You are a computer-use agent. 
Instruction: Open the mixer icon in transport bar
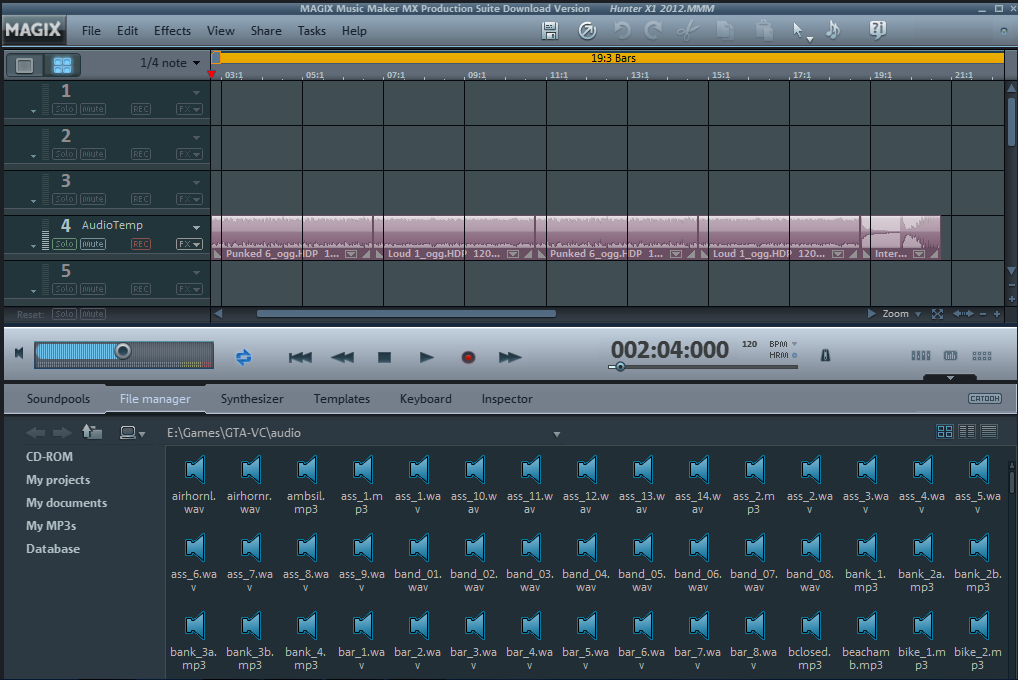(921, 355)
